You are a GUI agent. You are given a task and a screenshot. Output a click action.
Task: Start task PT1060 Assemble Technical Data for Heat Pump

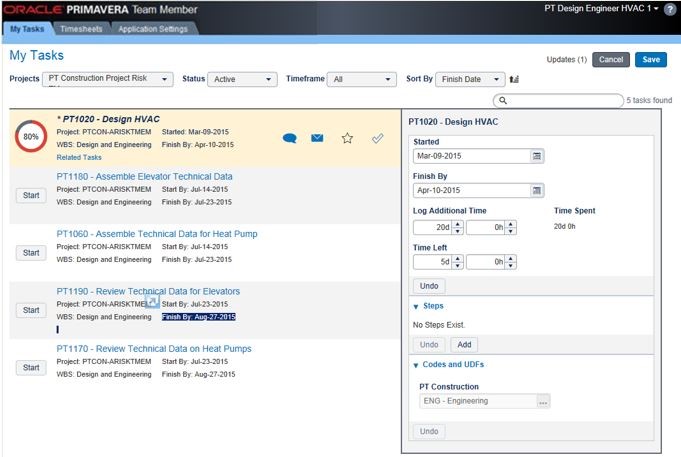click(31, 252)
